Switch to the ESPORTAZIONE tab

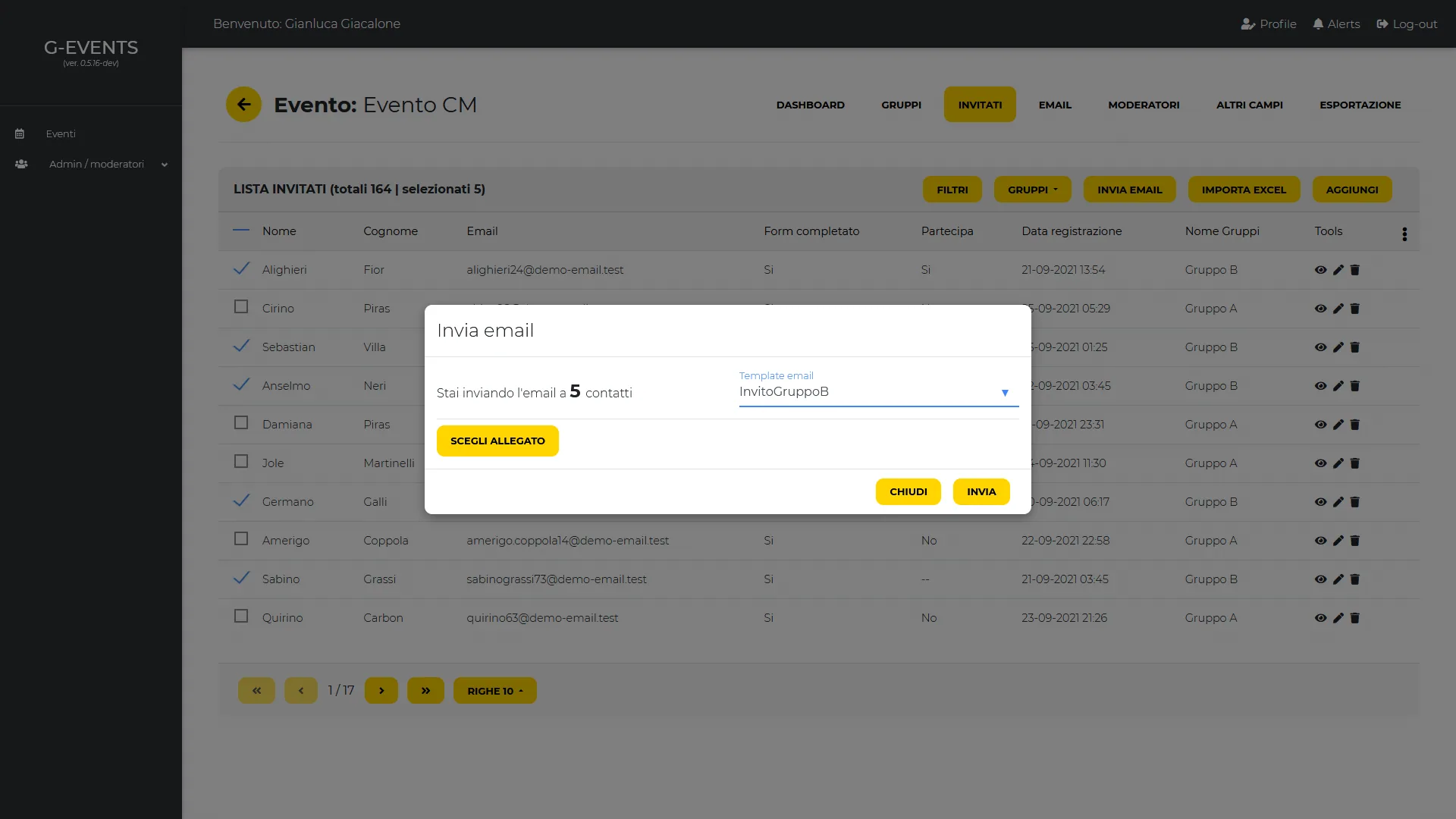coord(1360,105)
